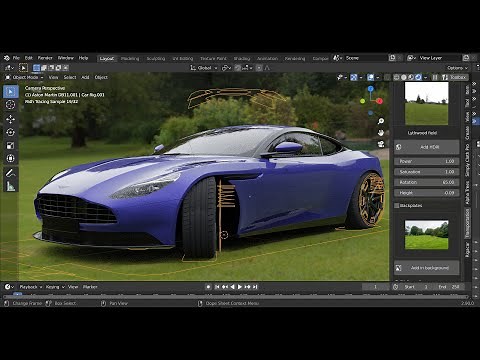
Task: Toggle X-ray mode in viewport header
Action: pyautogui.click(x=387, y=77)
